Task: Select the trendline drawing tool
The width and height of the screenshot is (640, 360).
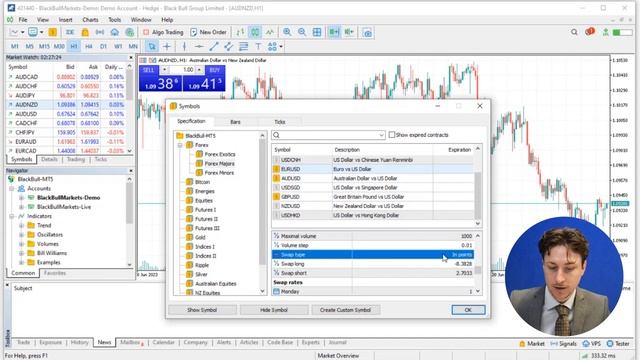Action: coord(213,47)
